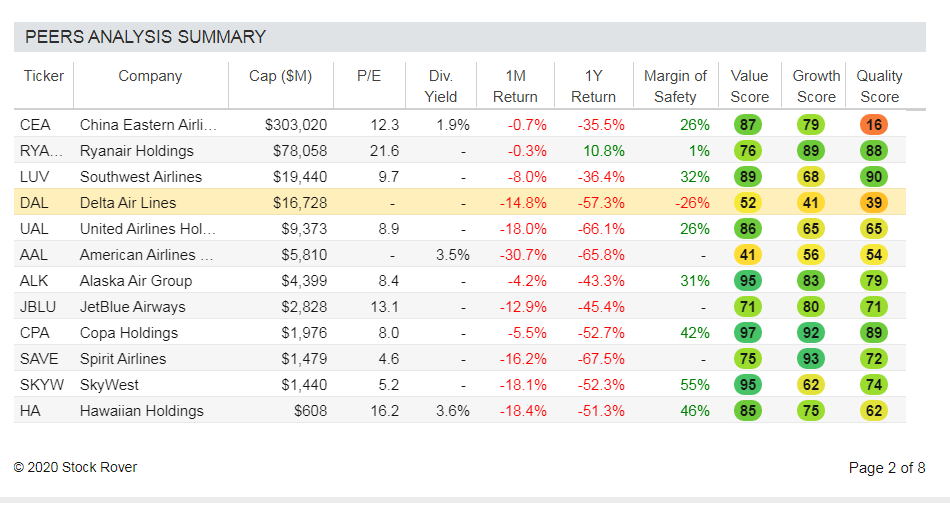The image size is (950, 525).
Task: Click the -26% margin of safety
Action: pos(692,203)
